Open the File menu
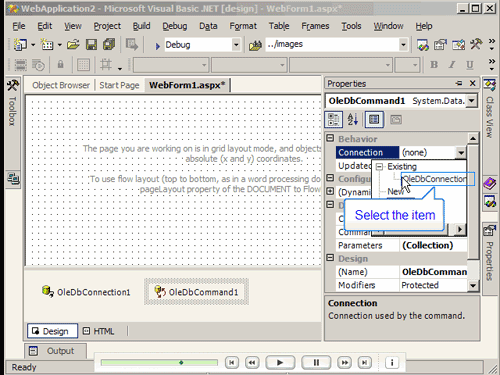Screen dimensions: 500x375 pyautogui.click(x=19, y=26)
